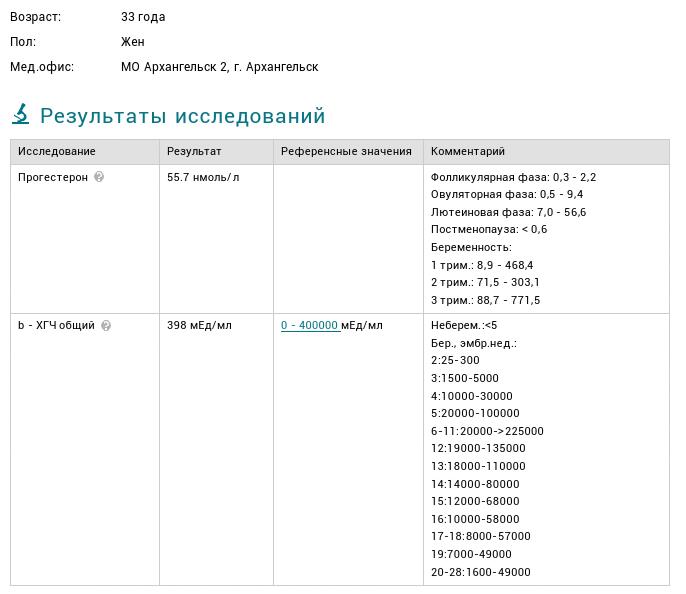Click the 3:1500-5000 range line

tap(465, 378)
